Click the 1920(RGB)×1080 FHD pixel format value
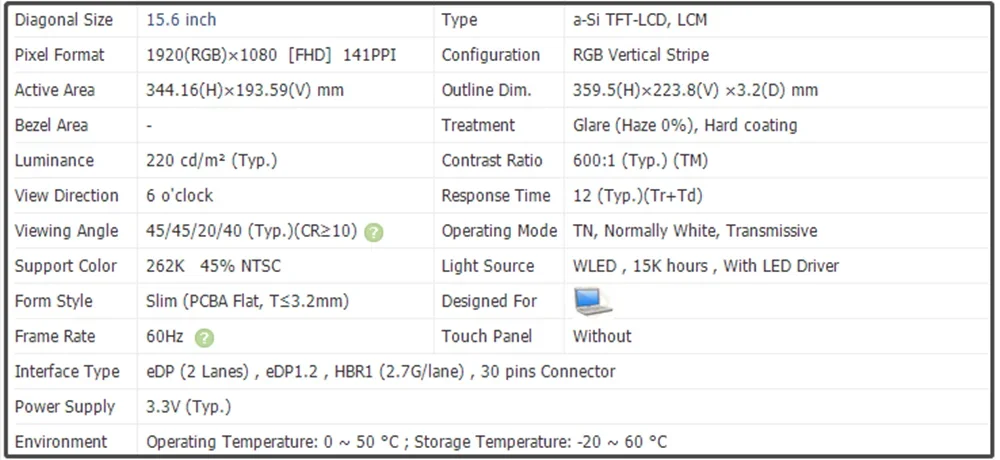 (x=271, y=55)
